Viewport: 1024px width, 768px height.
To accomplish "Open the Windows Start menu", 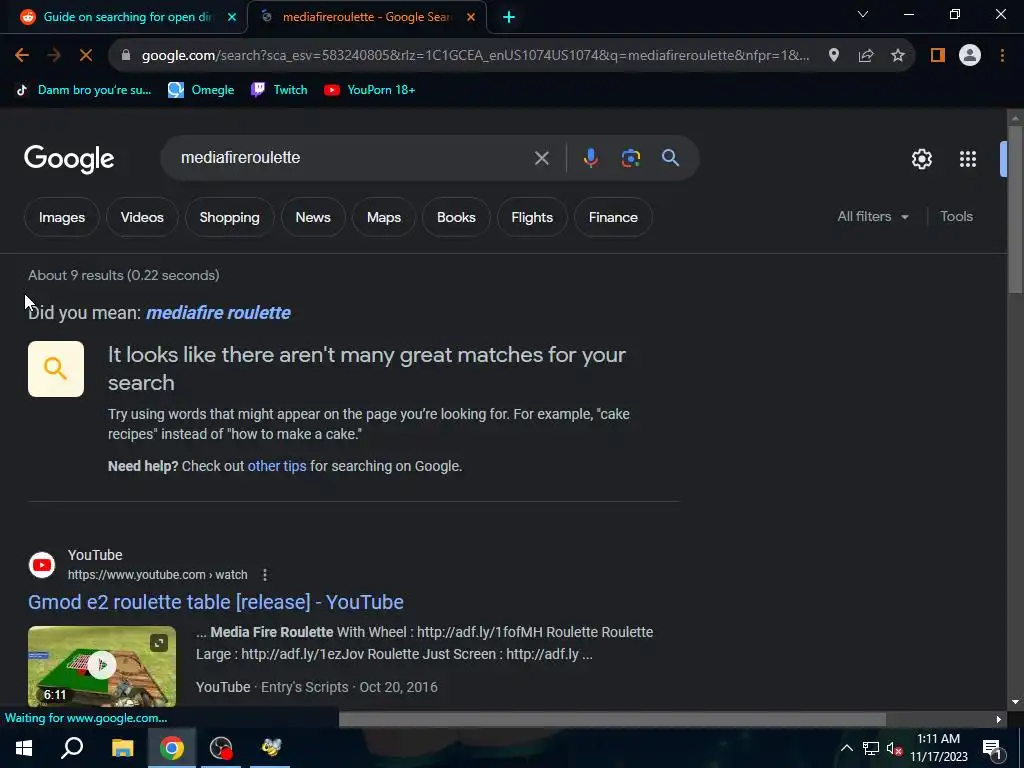I will click(24, 748).
